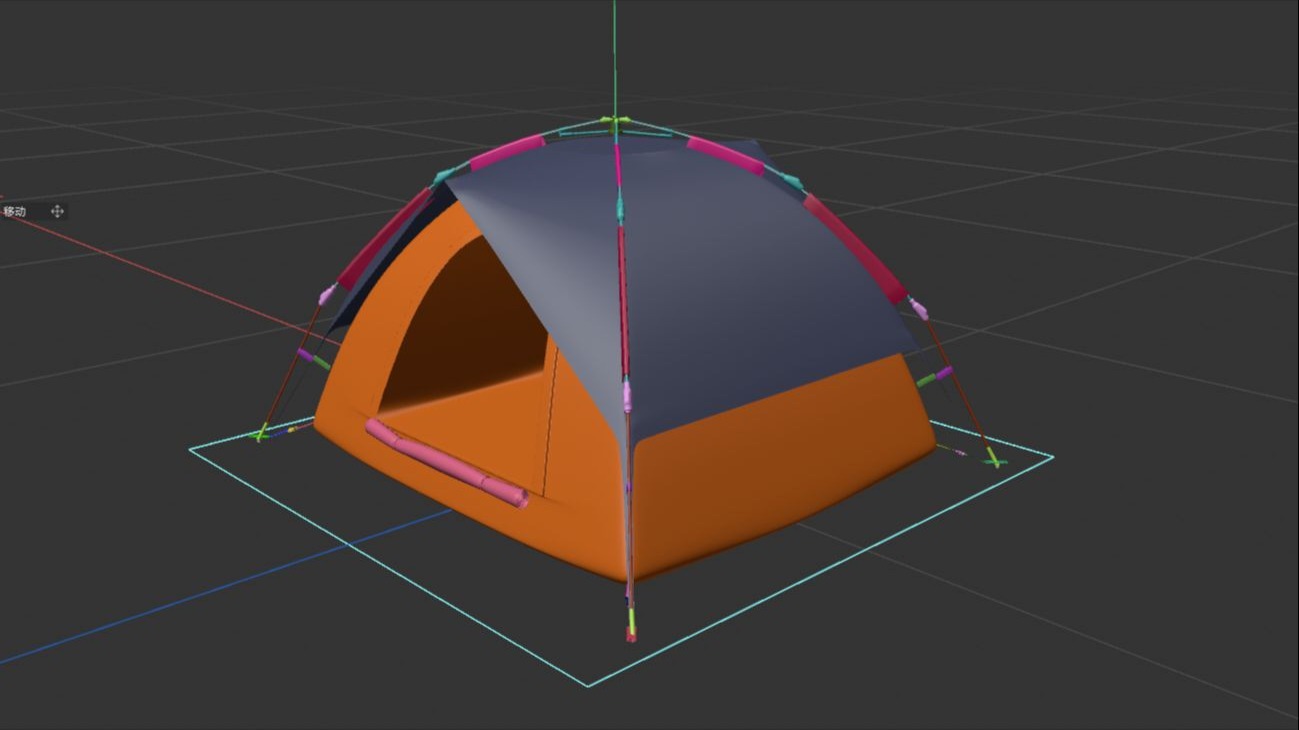Click the 移动 tool label

tap(14, 211)
